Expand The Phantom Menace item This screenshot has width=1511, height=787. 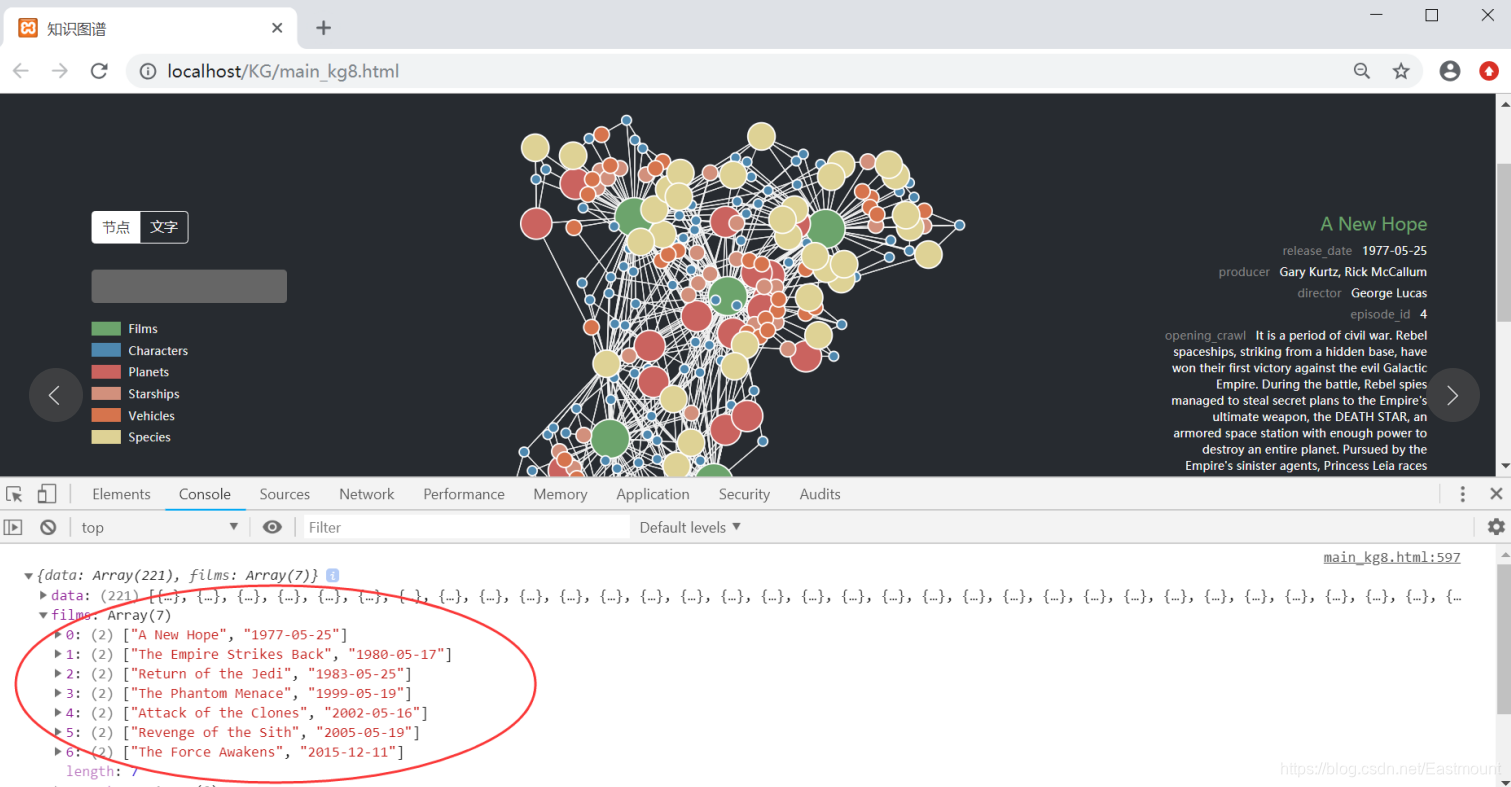coord(58,693)
